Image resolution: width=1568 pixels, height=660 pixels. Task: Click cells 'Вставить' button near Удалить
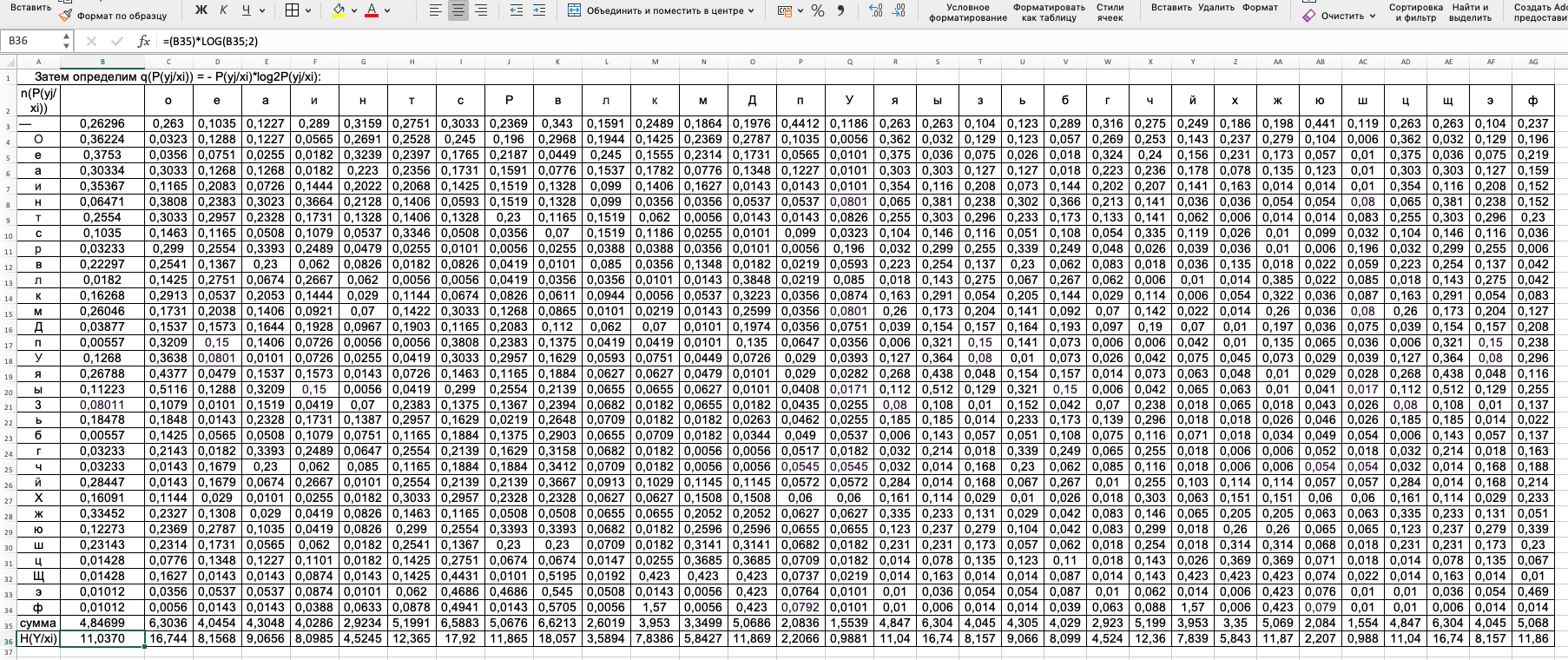tap(1171, 7)
